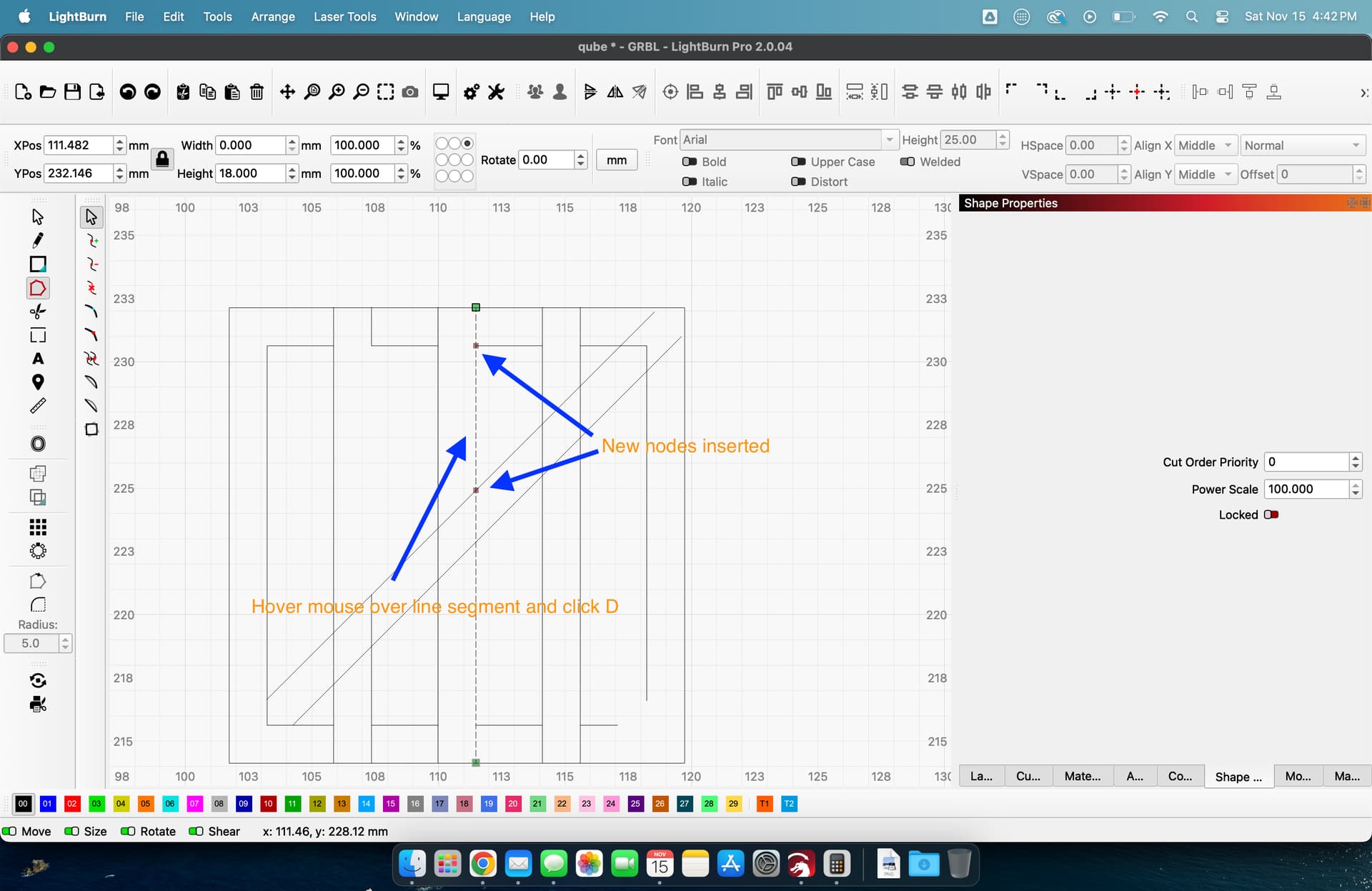Select the red 02 layer swatch
The width and height of the screenshot is (1372, 891).
[71, 804]
